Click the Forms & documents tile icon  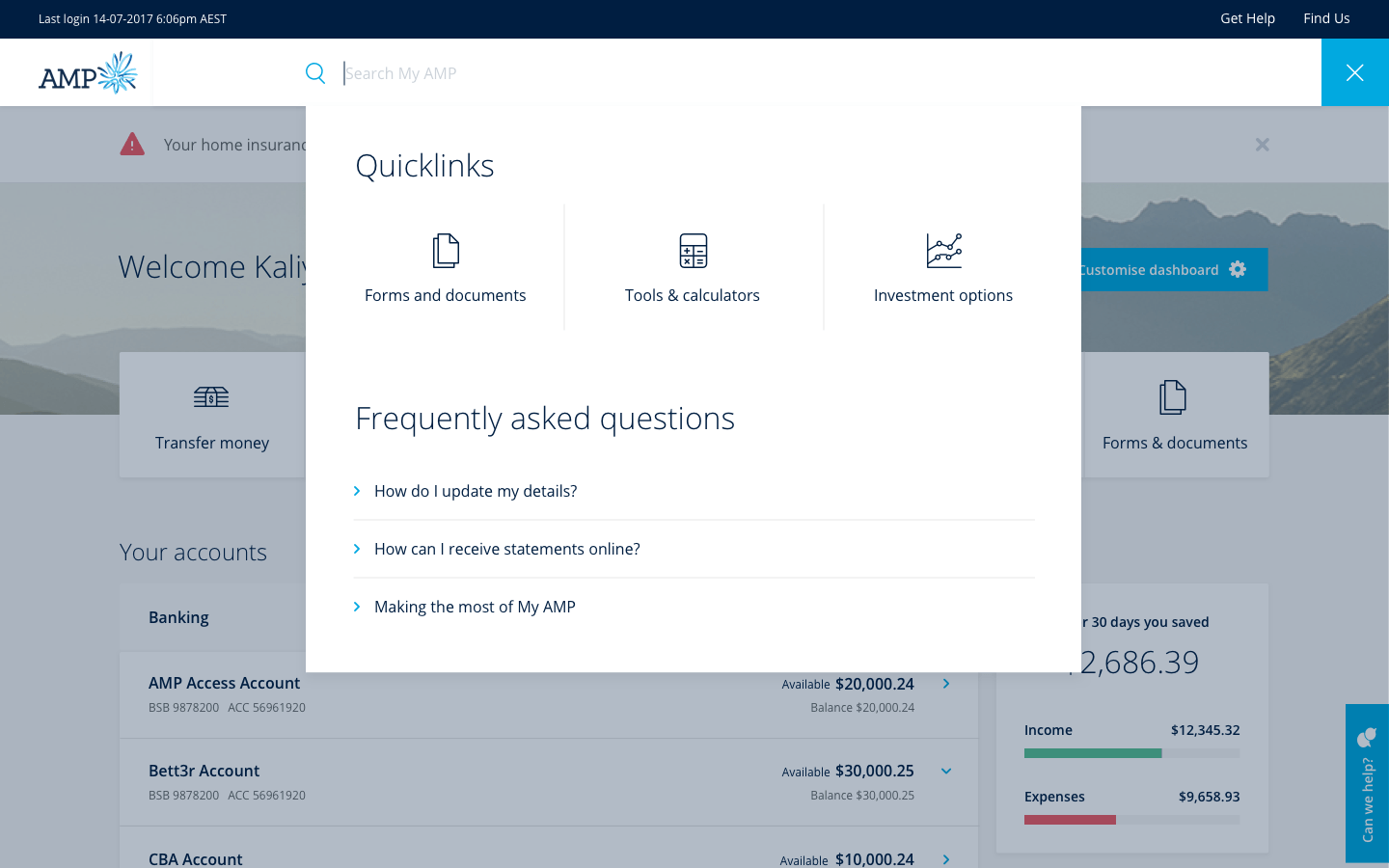1173,396
